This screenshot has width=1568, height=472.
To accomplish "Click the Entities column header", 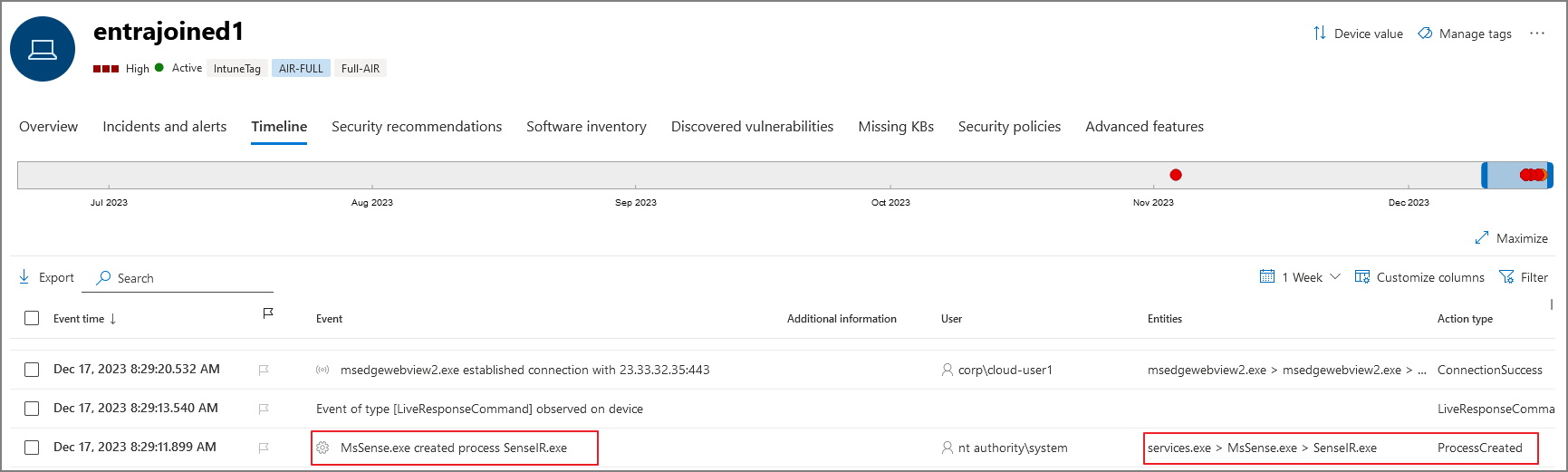I will point(1165,319).
